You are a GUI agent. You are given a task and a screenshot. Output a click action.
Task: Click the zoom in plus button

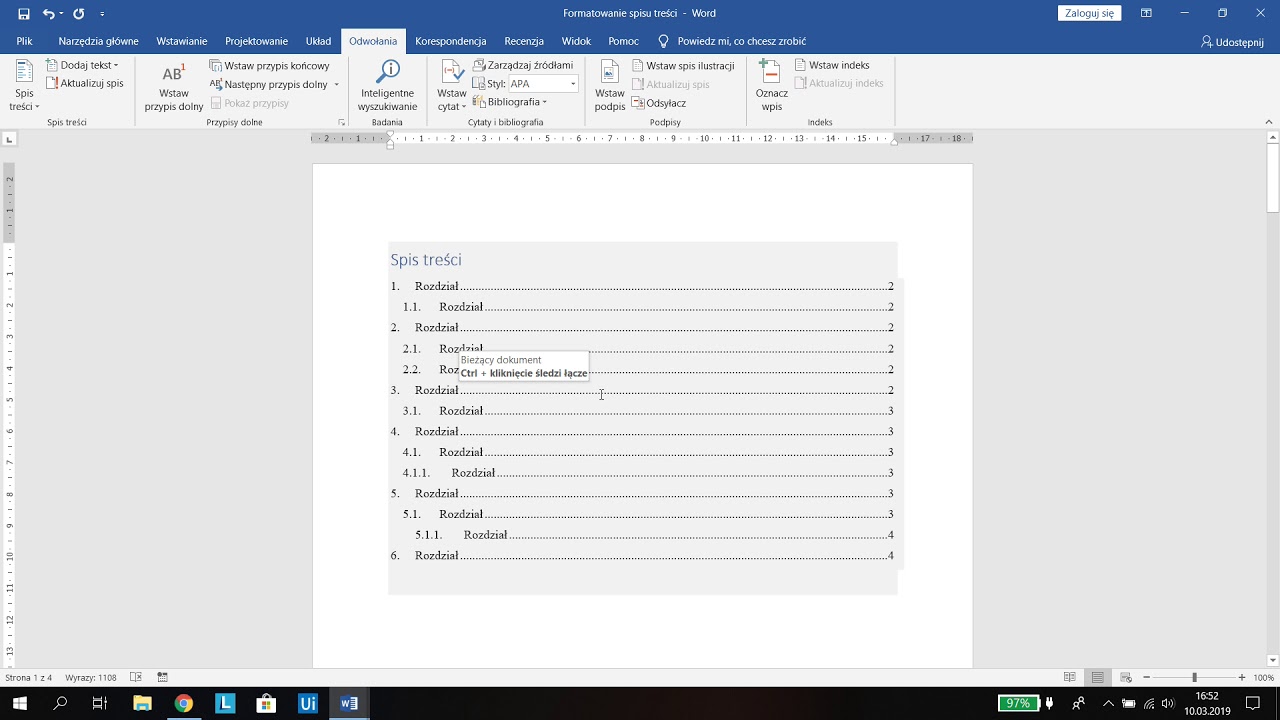tap(1241, 678)
